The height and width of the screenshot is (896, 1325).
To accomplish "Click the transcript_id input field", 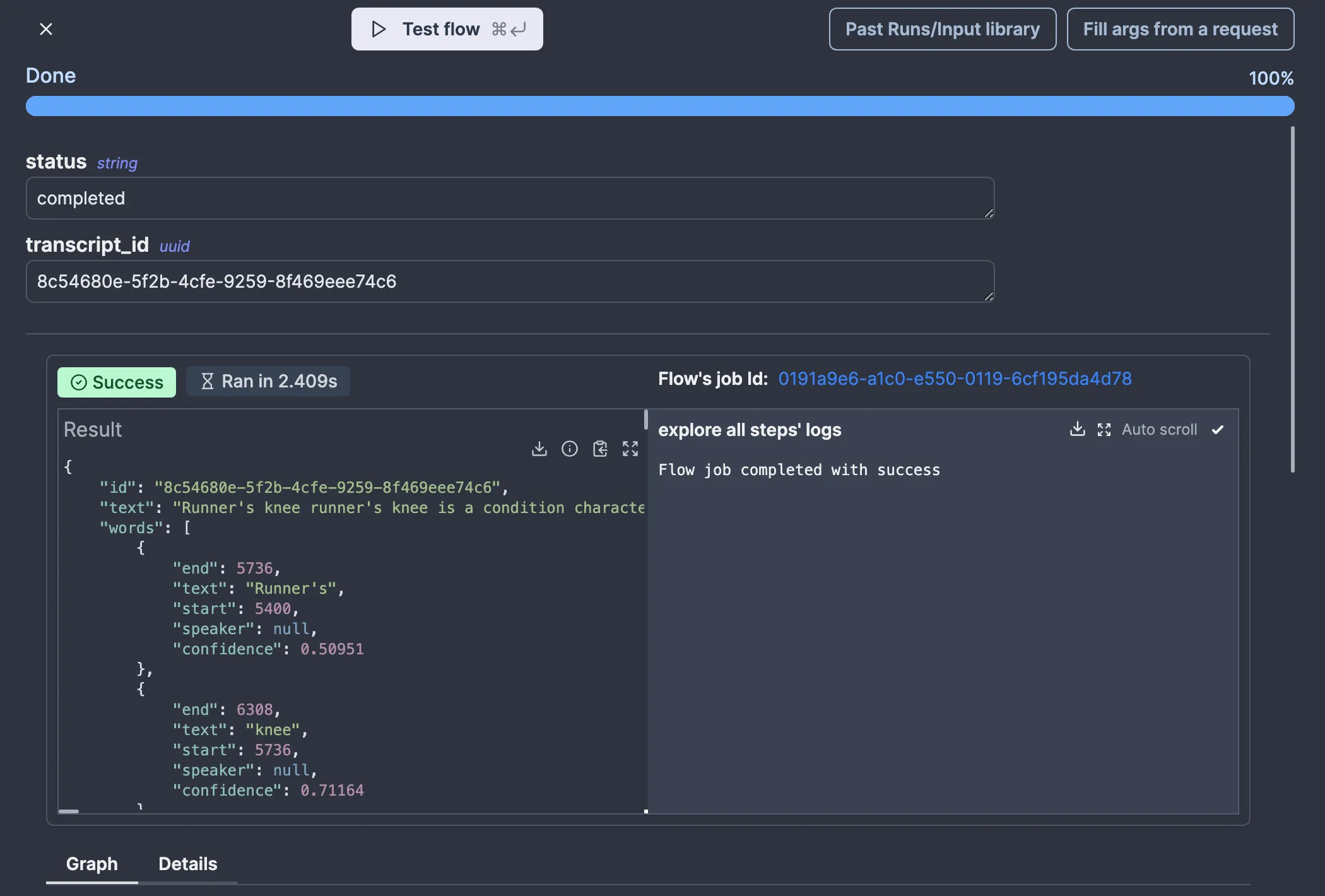I will click(x=509, y=281).
